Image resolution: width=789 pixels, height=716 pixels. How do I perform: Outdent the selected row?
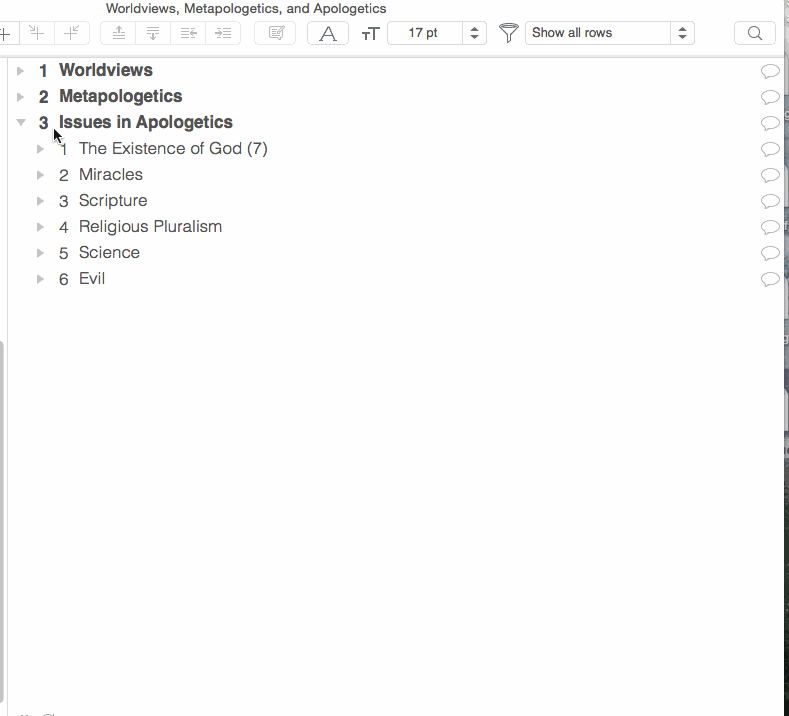(188, 33)
